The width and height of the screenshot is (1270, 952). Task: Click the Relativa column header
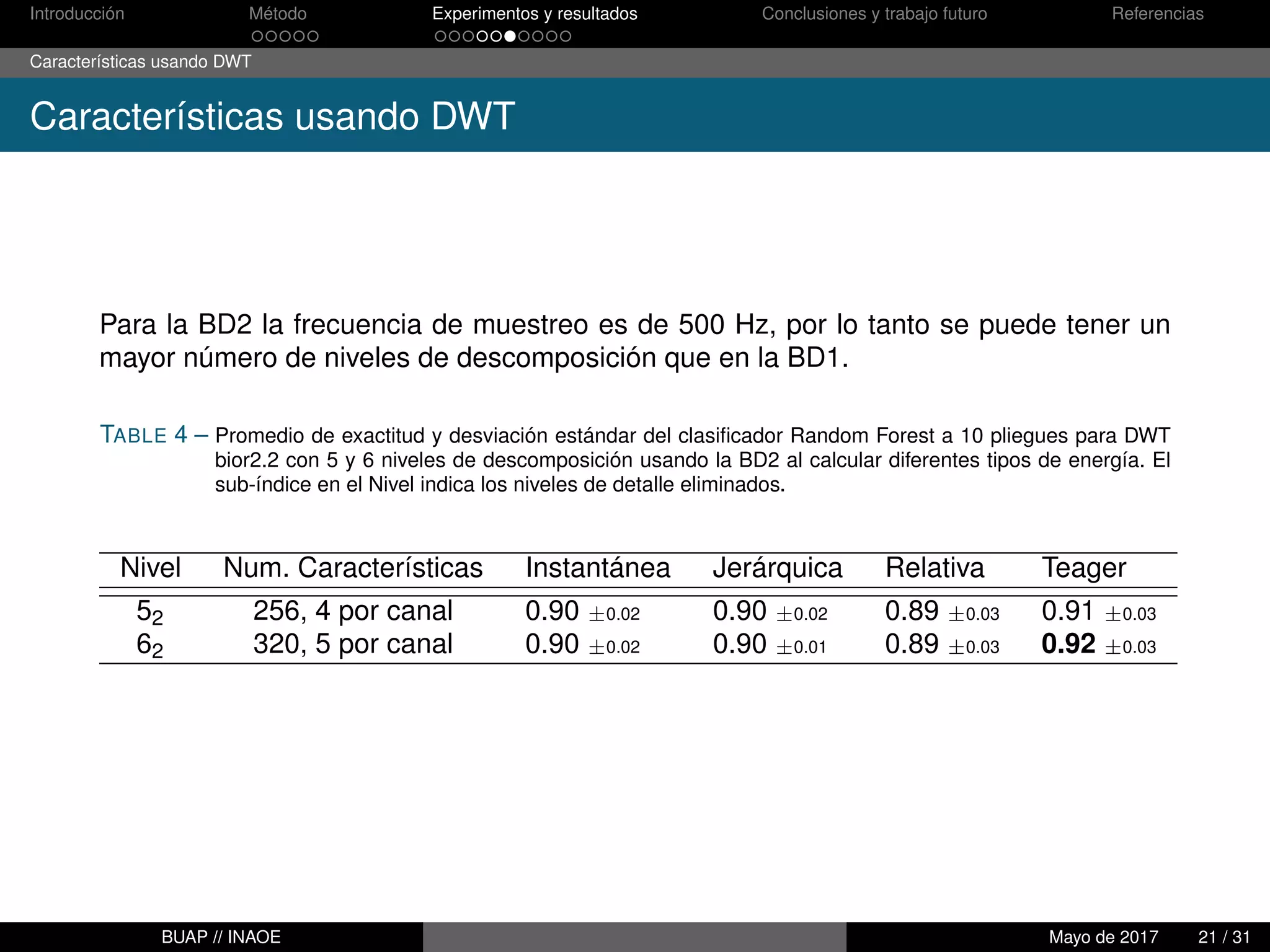click(x=935, y=568)
